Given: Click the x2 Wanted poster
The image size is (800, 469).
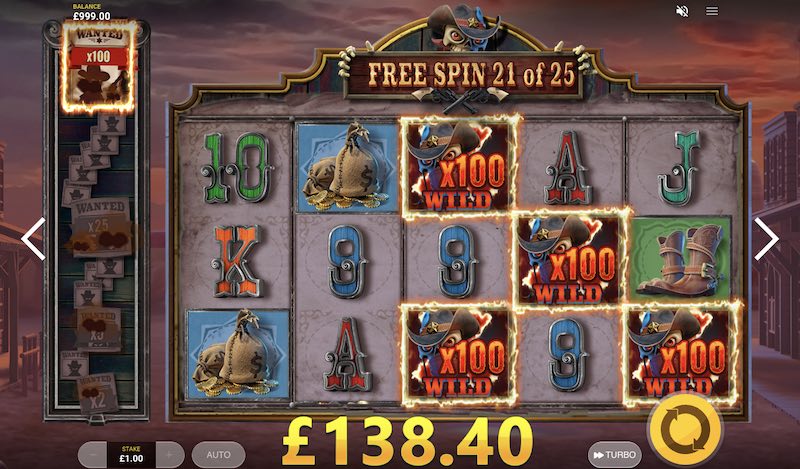Looking at the screenshot, I should (x=97, y=393).
